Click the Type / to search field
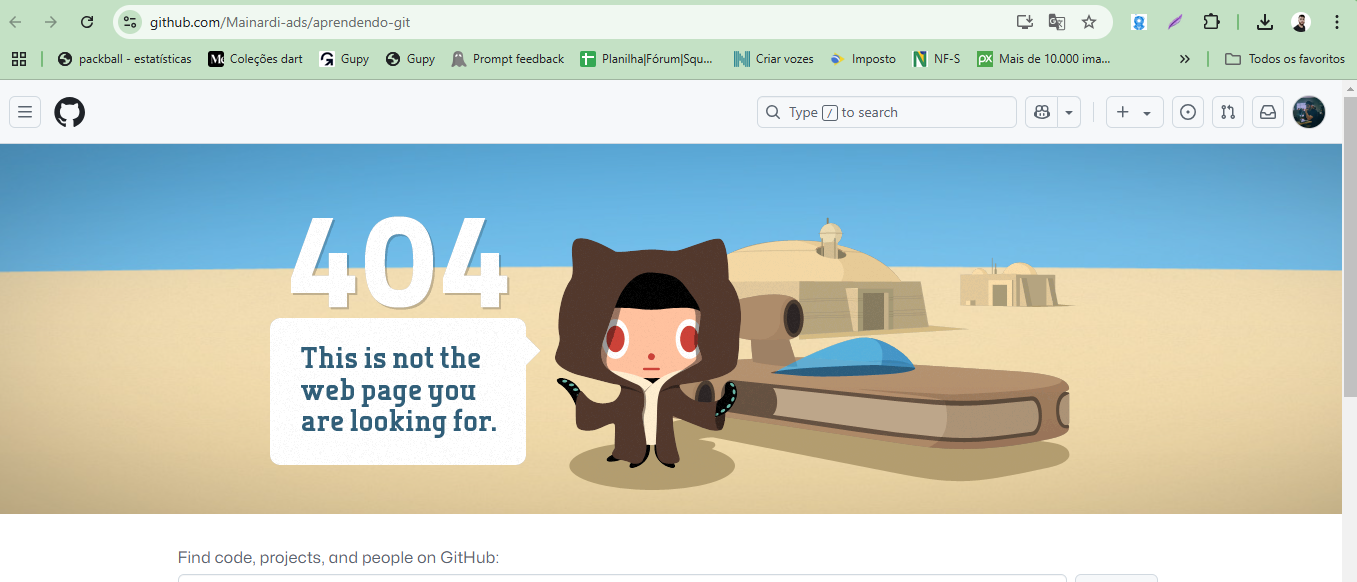Viewport: 1357px width, 582px height. [886, 112]
